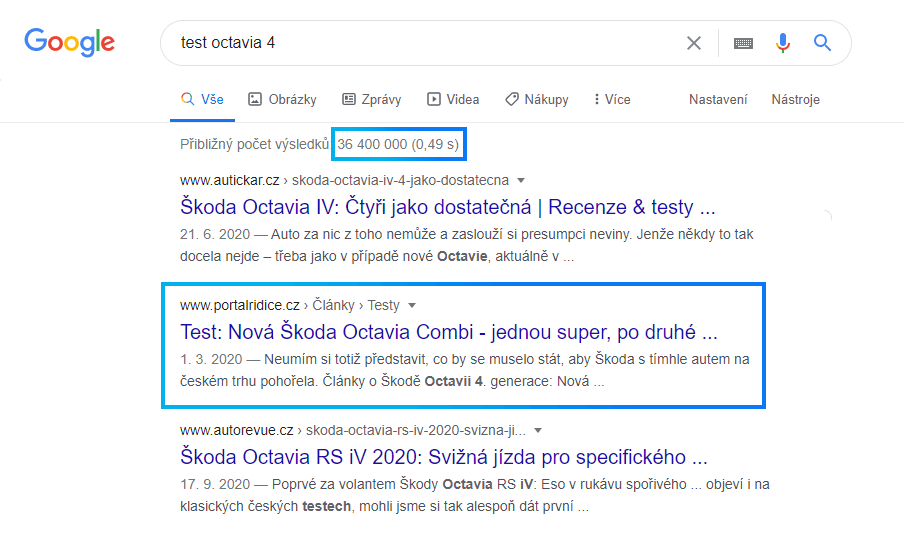Click the Obrázky tab image icon

point(255,99)
